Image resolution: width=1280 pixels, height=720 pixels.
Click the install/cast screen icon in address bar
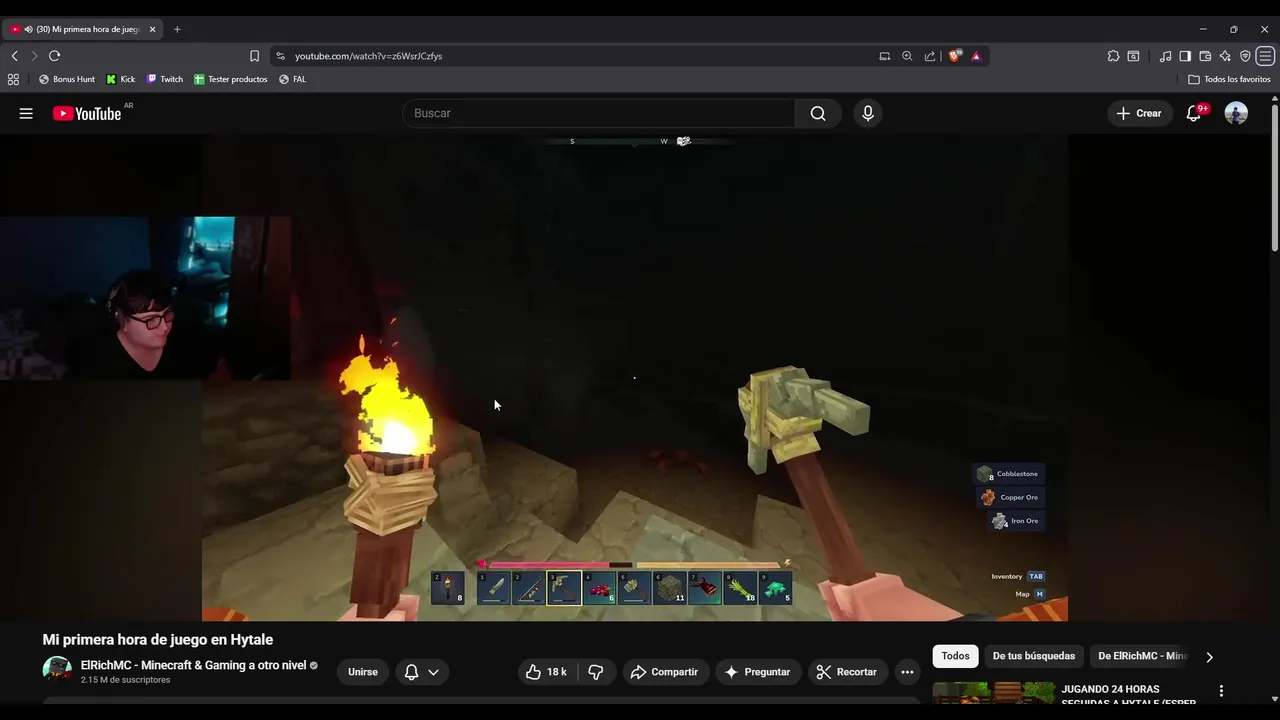[884, 56]
